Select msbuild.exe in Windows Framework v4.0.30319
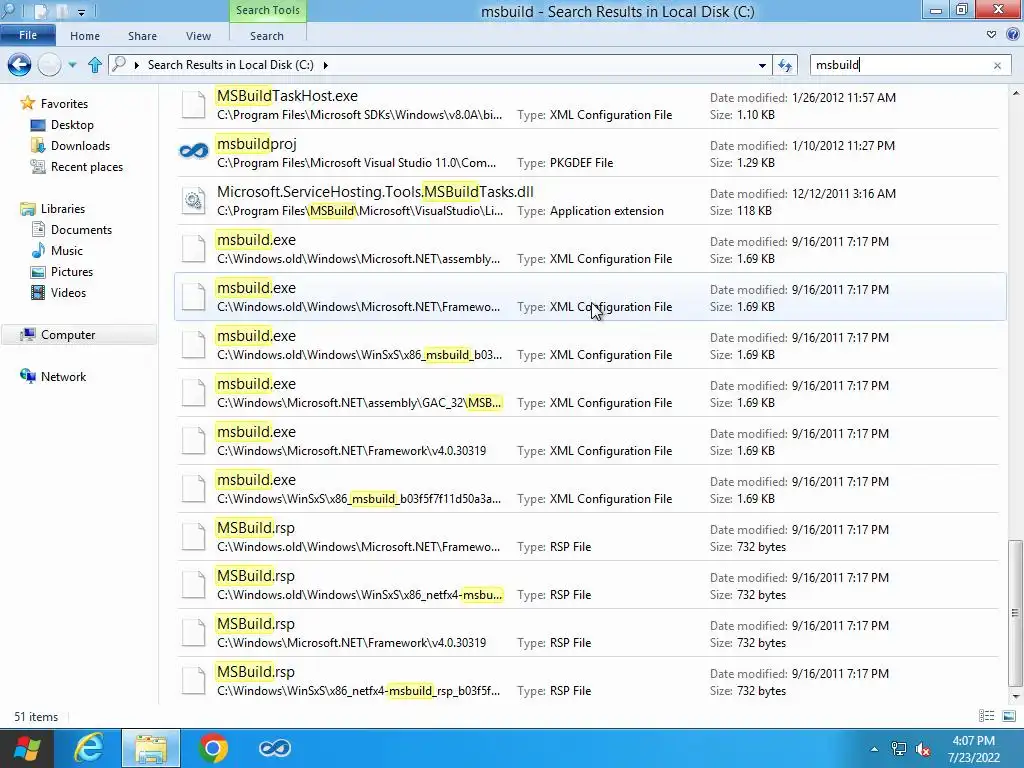The height and width of the screenshot is (768, 1024). (x=588, y=441)
